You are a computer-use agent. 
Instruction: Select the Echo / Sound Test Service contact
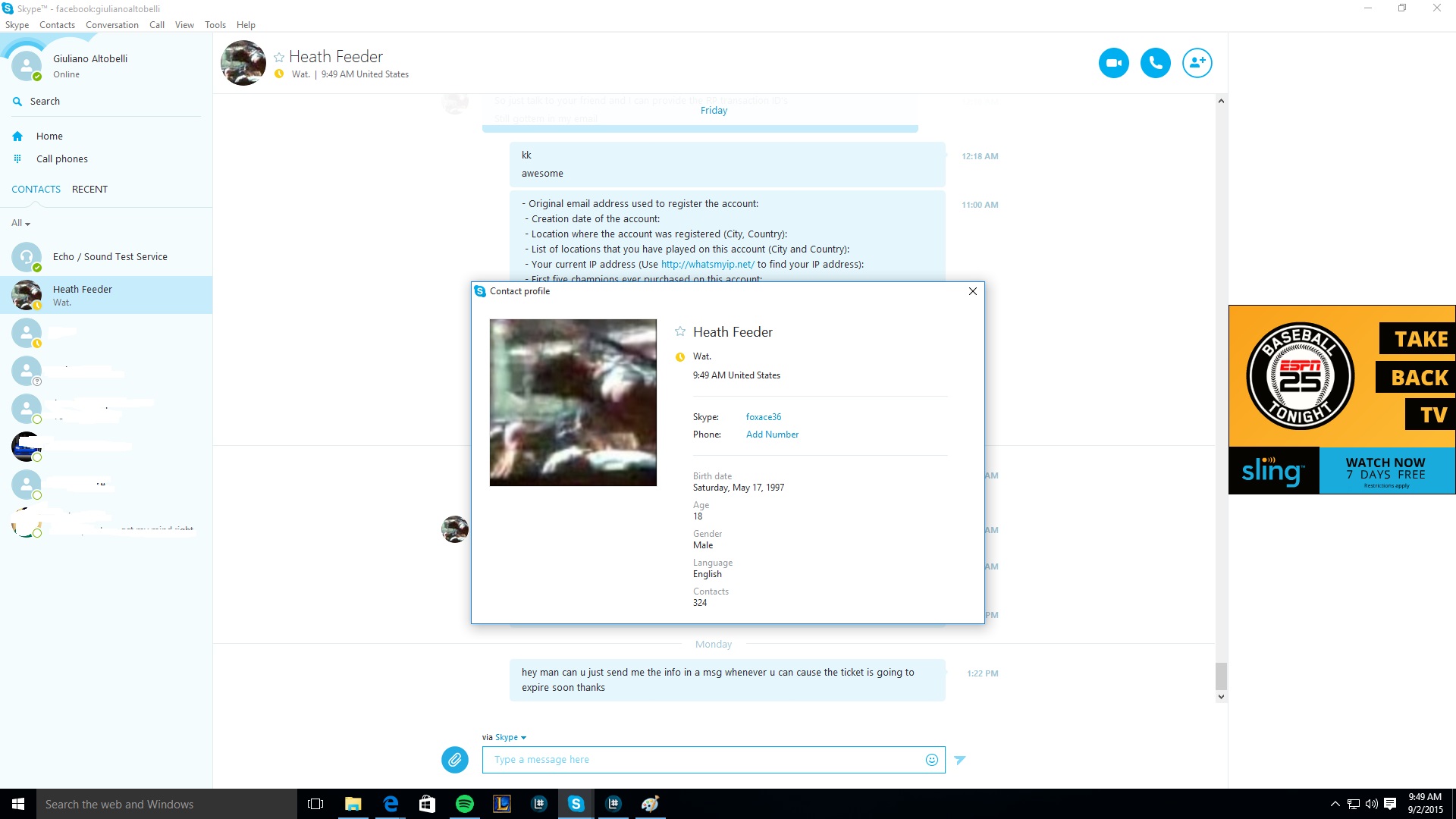(x=106, y=257)
